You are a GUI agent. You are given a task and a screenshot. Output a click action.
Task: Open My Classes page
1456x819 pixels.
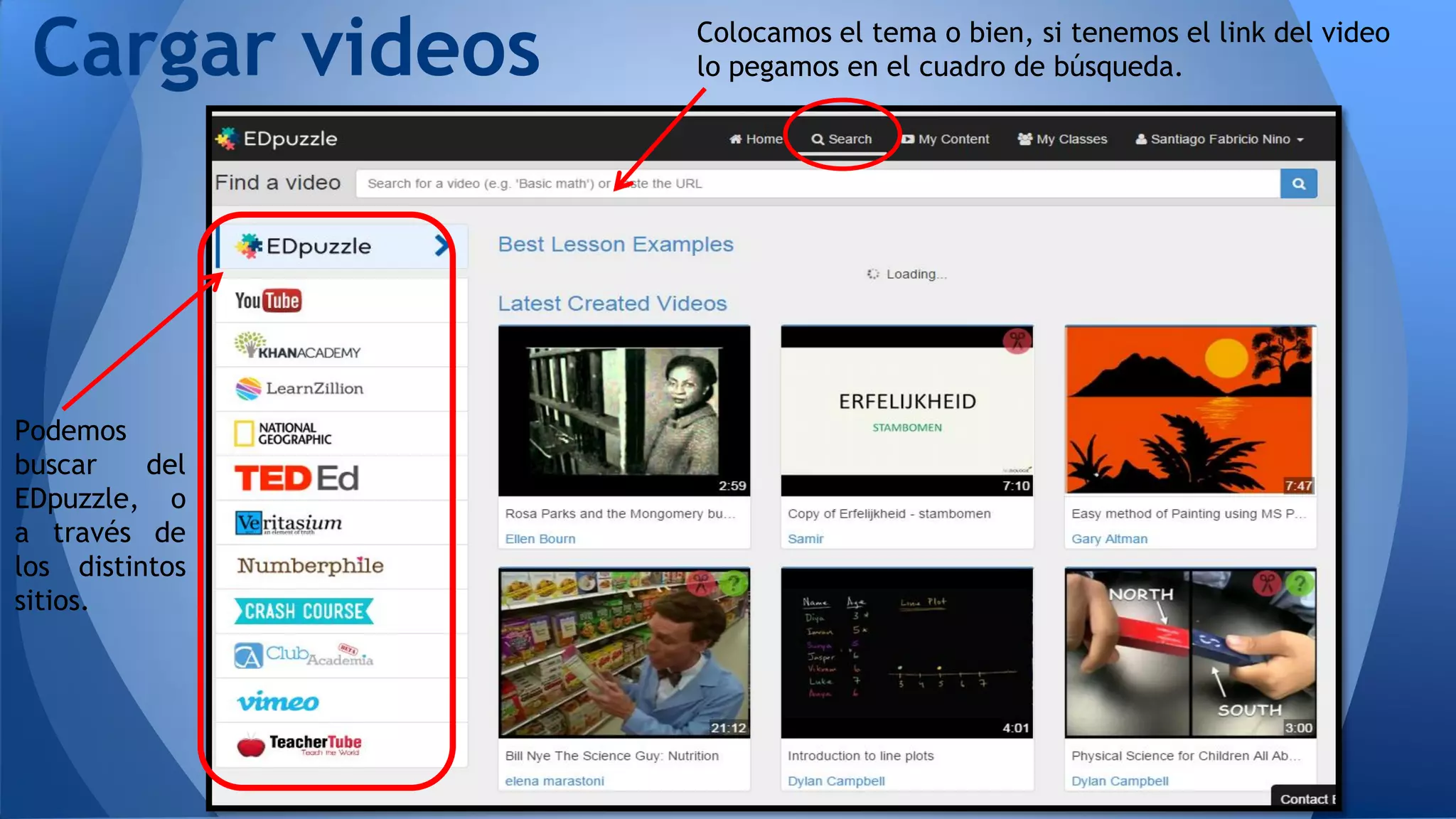pos(1062,139)
